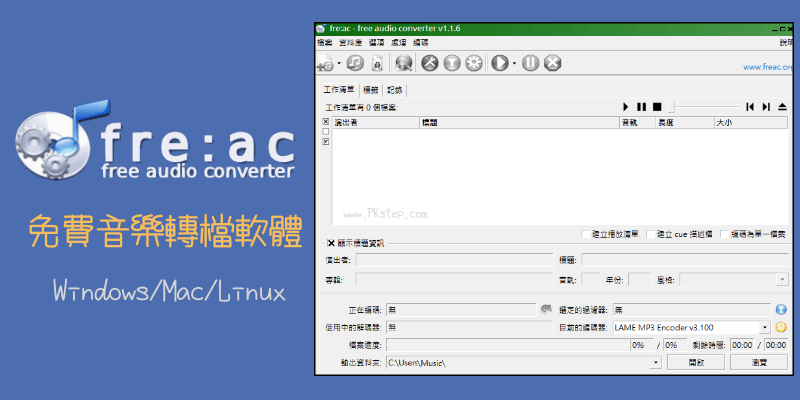Click the 演出者 artist input field
800x400 pixels.
(x=454, y=260)
